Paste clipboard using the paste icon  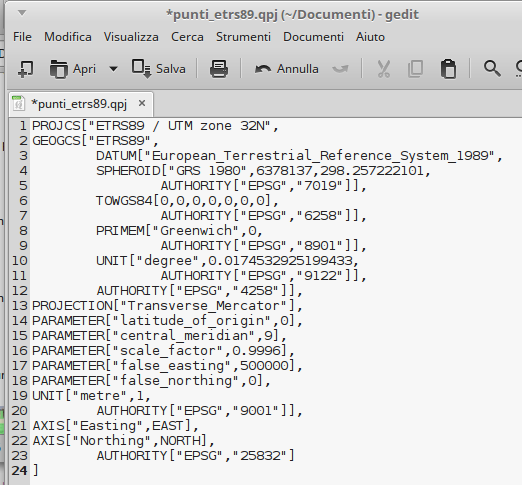tap(448, 69)
